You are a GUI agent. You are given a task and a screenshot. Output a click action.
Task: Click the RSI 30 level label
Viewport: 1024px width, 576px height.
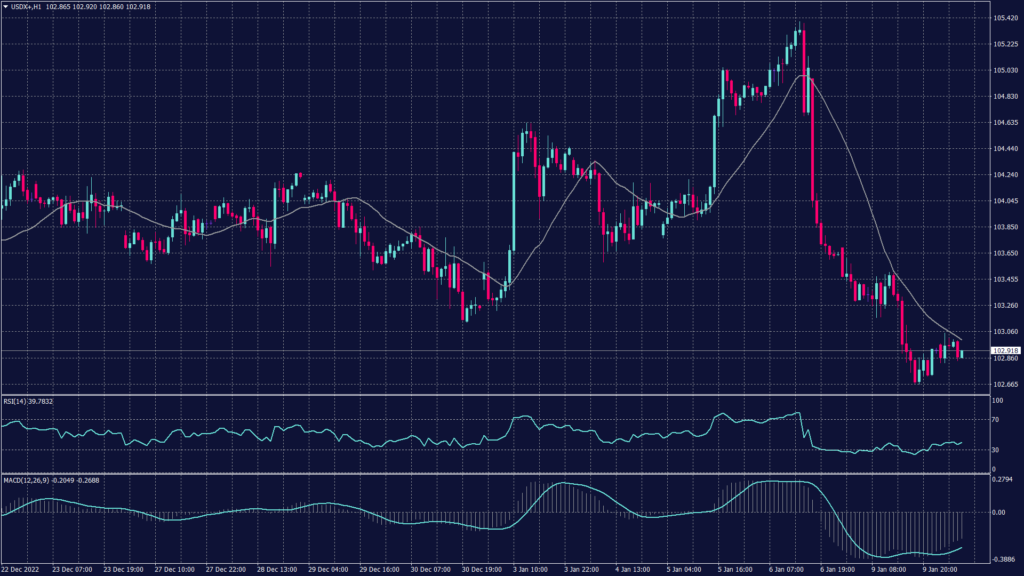tap(996, 450)
